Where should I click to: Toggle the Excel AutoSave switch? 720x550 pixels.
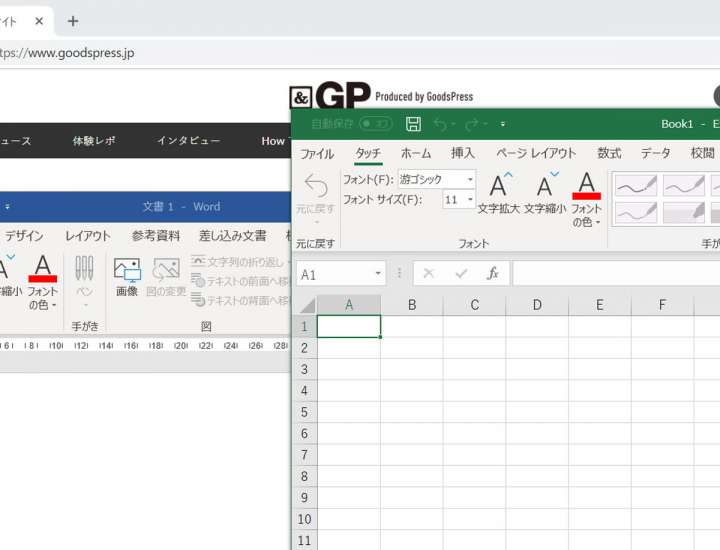coord(376,124)
